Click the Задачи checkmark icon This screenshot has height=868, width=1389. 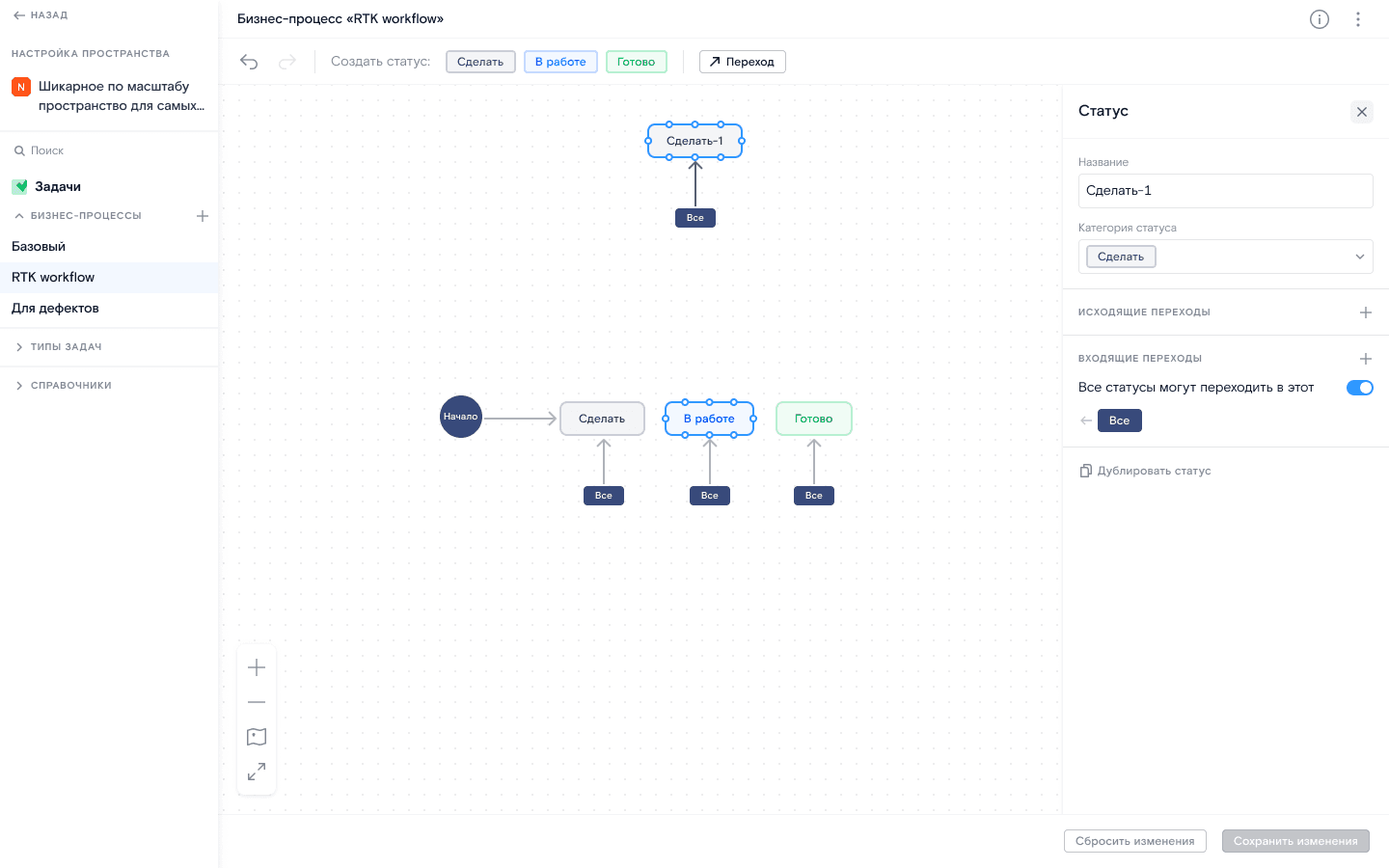pos(20,186)
